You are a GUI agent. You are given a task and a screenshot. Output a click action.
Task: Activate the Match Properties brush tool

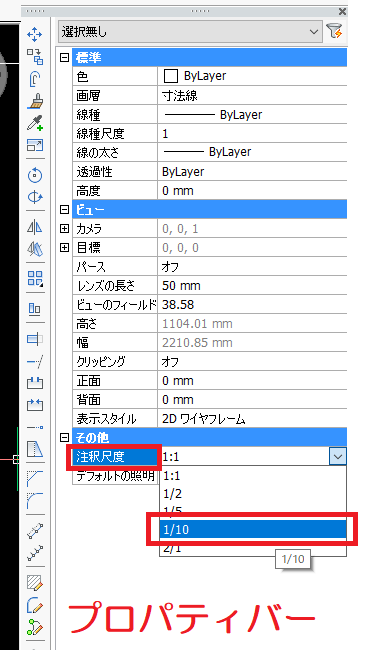[35, 101]
